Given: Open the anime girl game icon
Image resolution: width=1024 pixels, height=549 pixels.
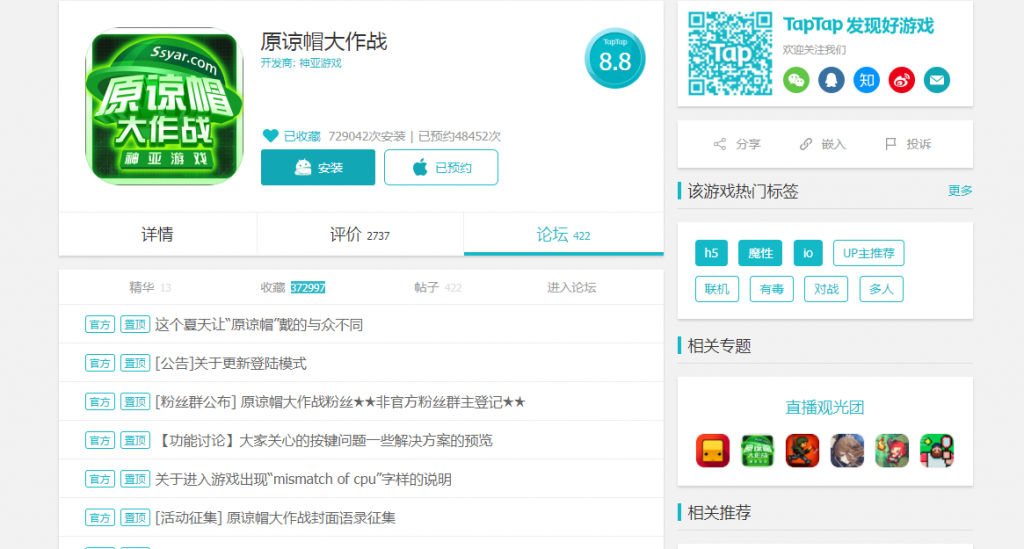Looking at the screenshot, I should coord(847,450).
